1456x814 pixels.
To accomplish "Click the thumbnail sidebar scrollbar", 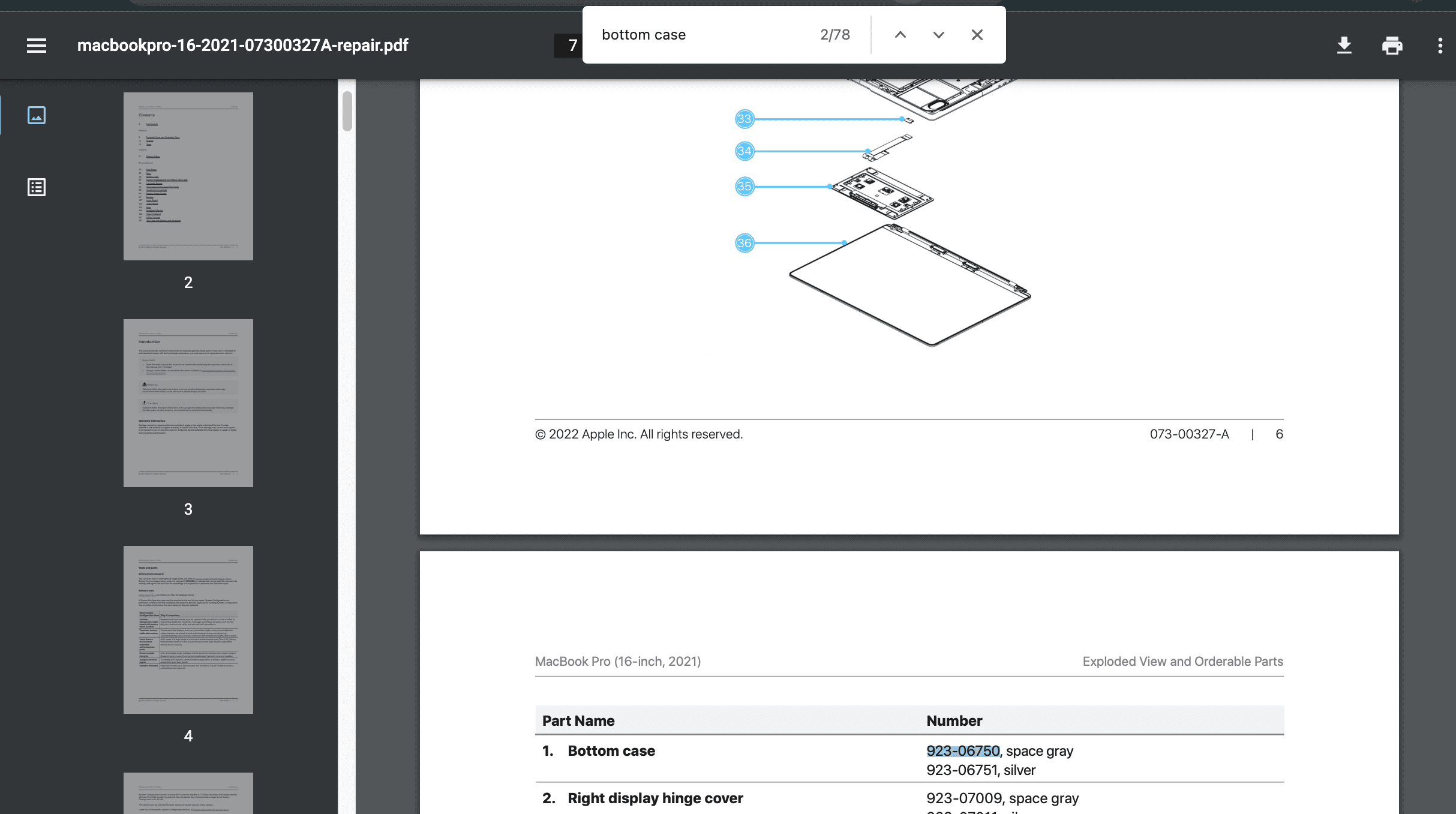I will [347, 111].
